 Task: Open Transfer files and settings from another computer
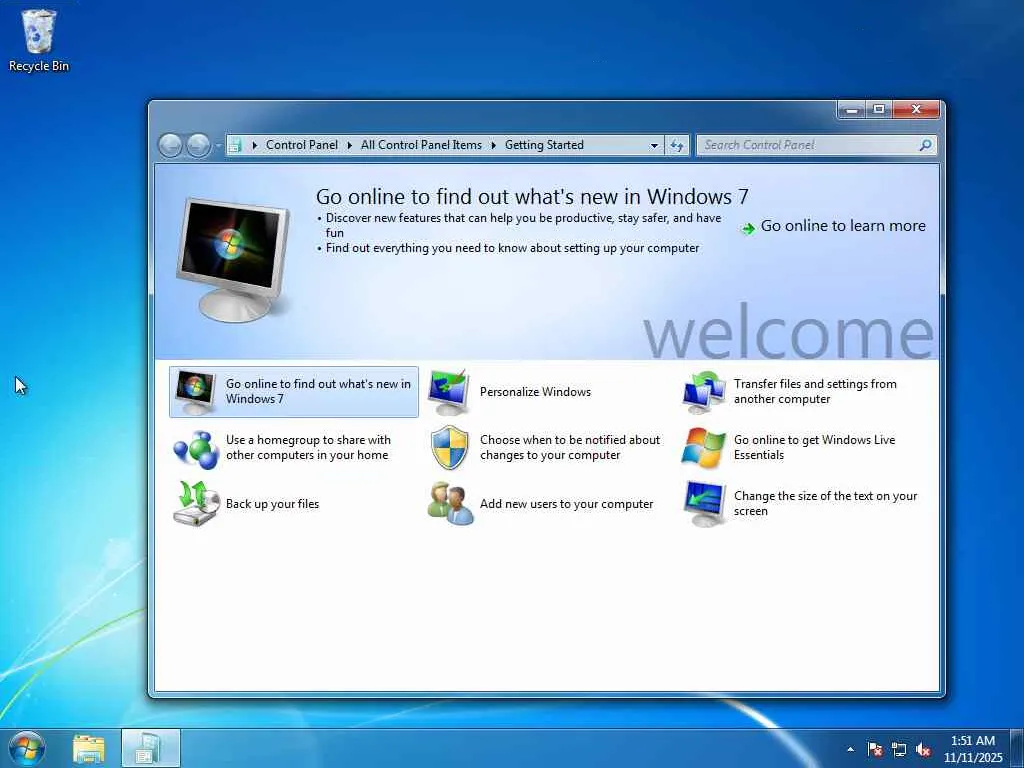814,391
